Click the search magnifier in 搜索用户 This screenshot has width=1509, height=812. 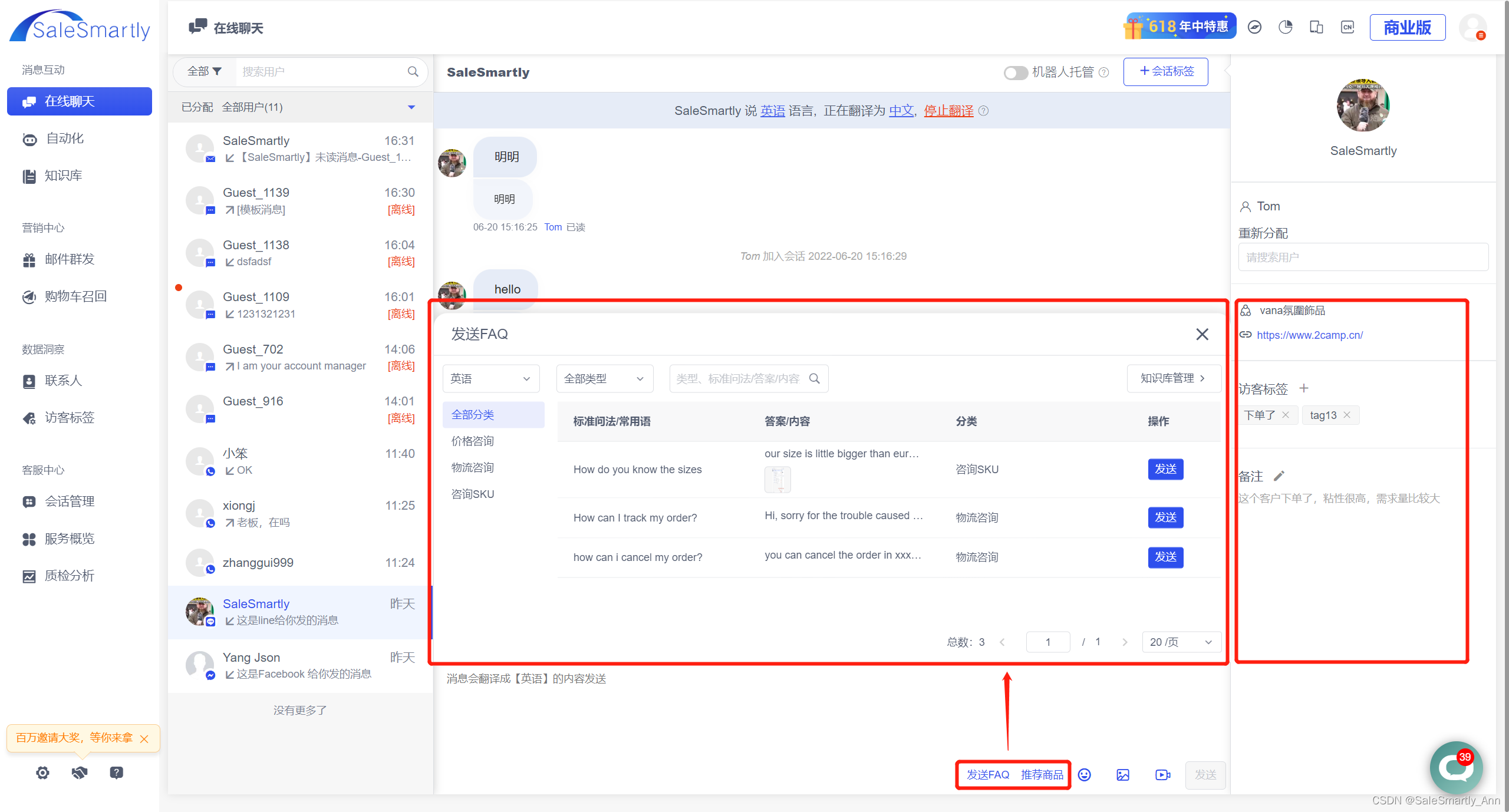coord(413,71)
